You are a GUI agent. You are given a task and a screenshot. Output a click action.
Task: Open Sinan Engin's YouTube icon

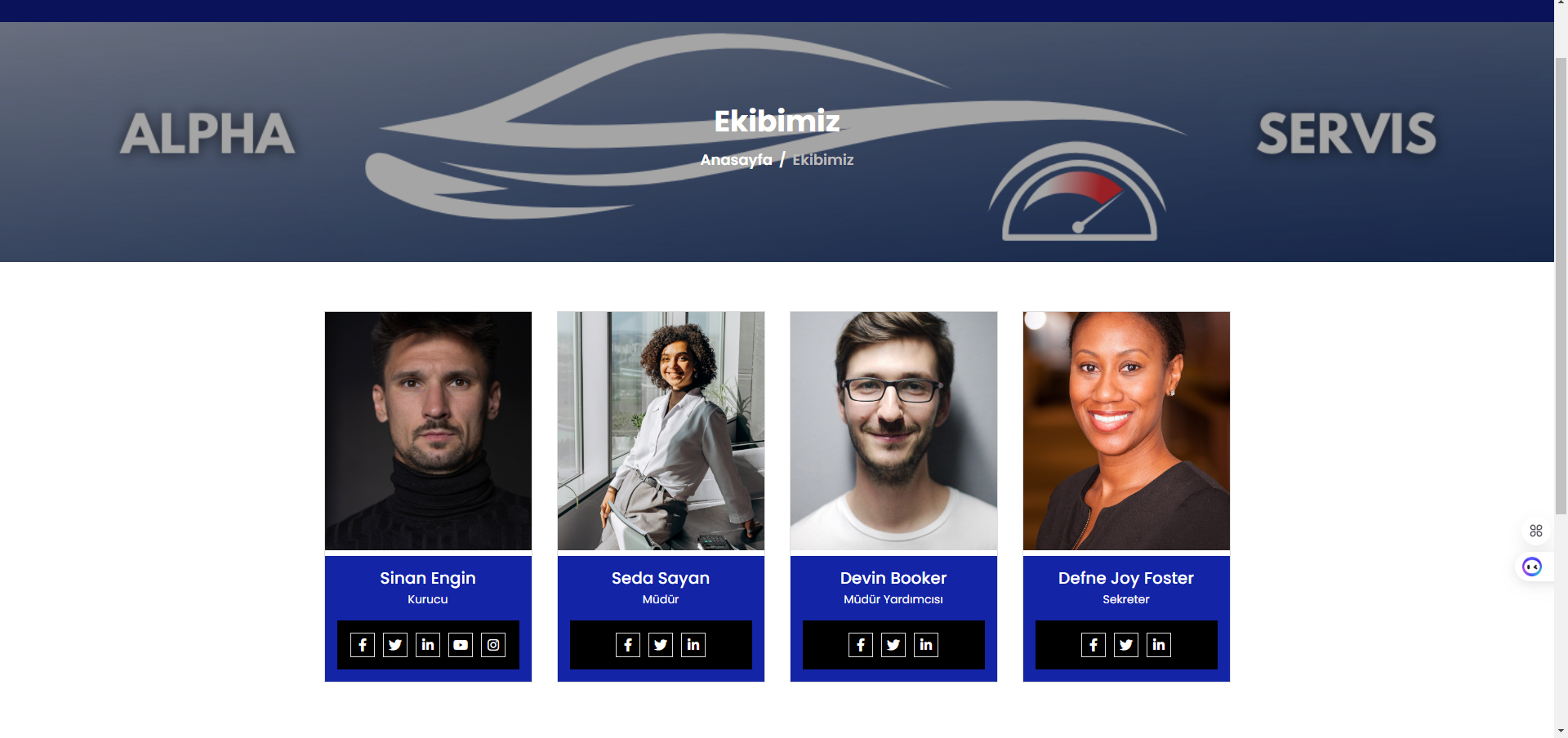coord(461,645)
